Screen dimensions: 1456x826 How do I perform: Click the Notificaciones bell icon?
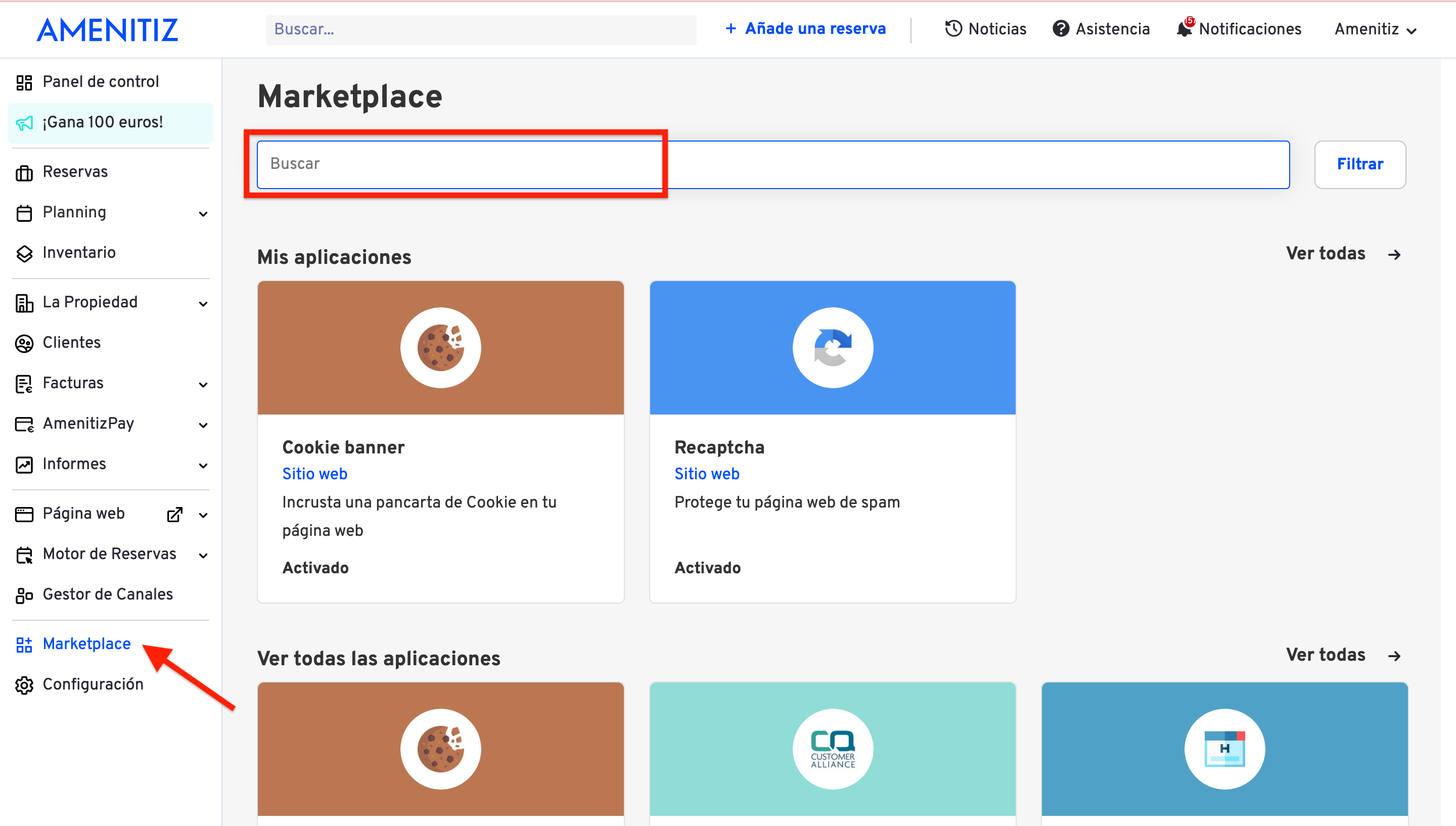1185,28
